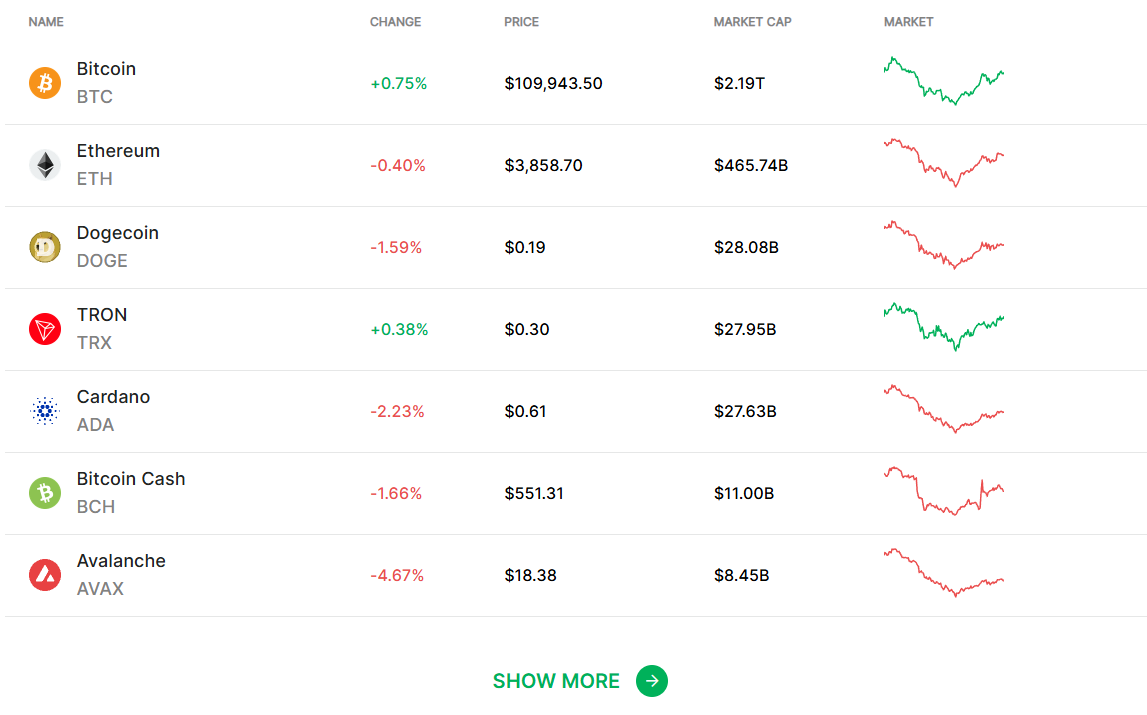The height and width of the screenshot is (715, 1147).
Task: Click the $28.08B market cap
Action: [746, 247]
